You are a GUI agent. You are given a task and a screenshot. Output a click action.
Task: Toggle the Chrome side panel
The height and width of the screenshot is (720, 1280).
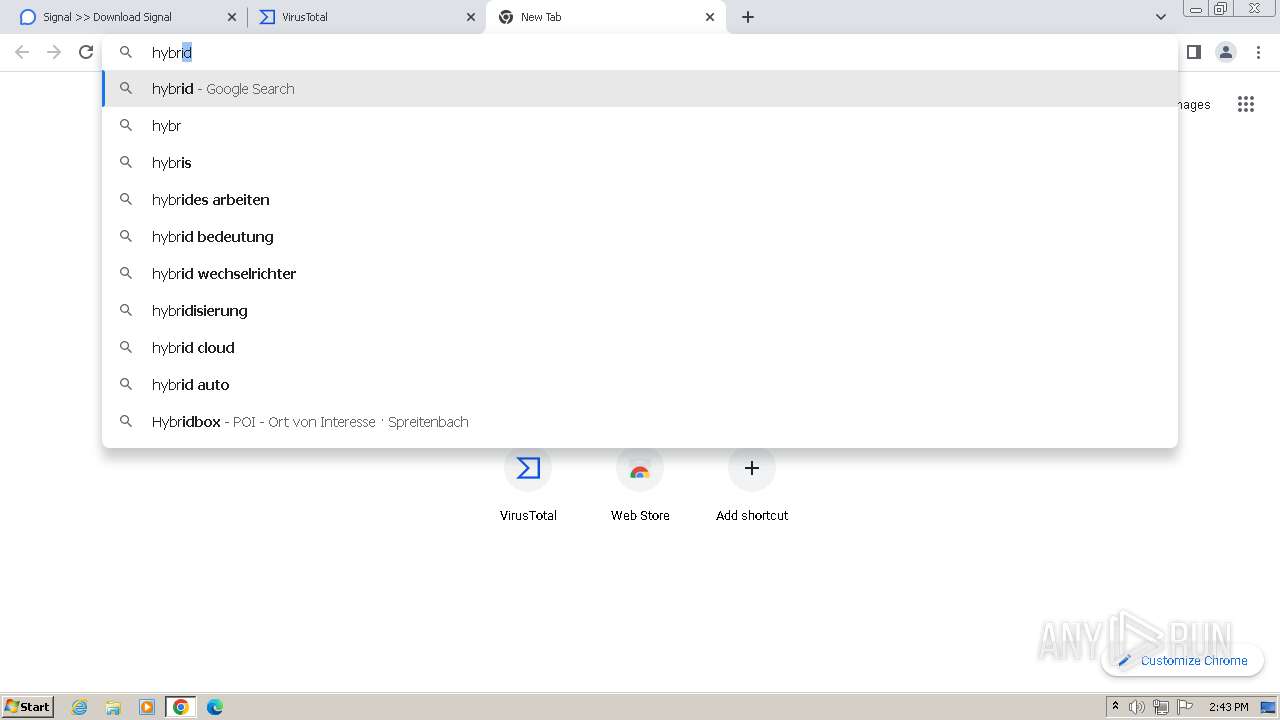tap(1193, 52)
